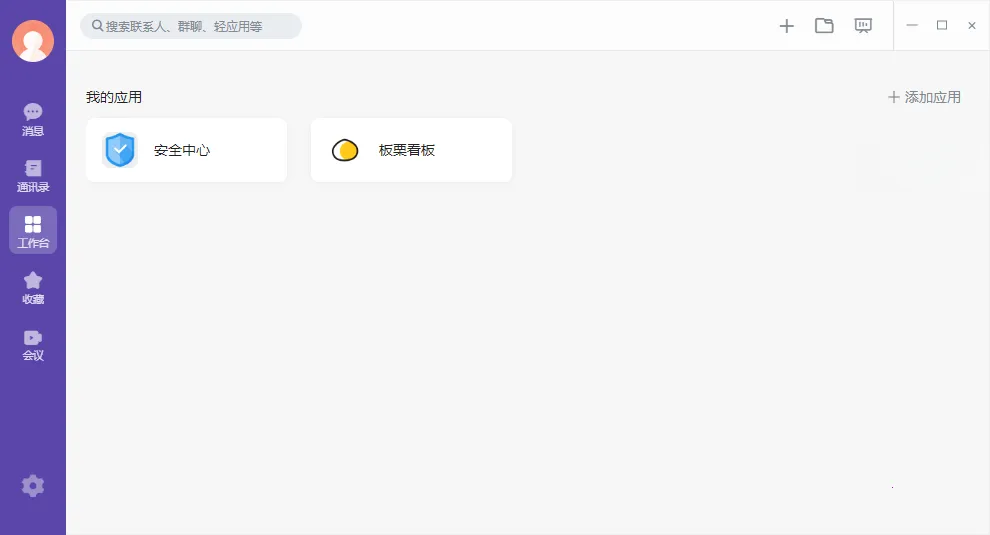The width and height of the screenshot is (990, 535).
Task: Go to 消息 messages in sidebar
Action: 33,119
